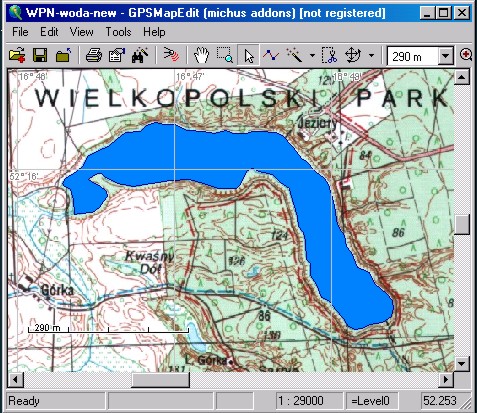The width and height of the screenshot is (477, 413).
Task: Open the File menu
Action: [20, 32]
